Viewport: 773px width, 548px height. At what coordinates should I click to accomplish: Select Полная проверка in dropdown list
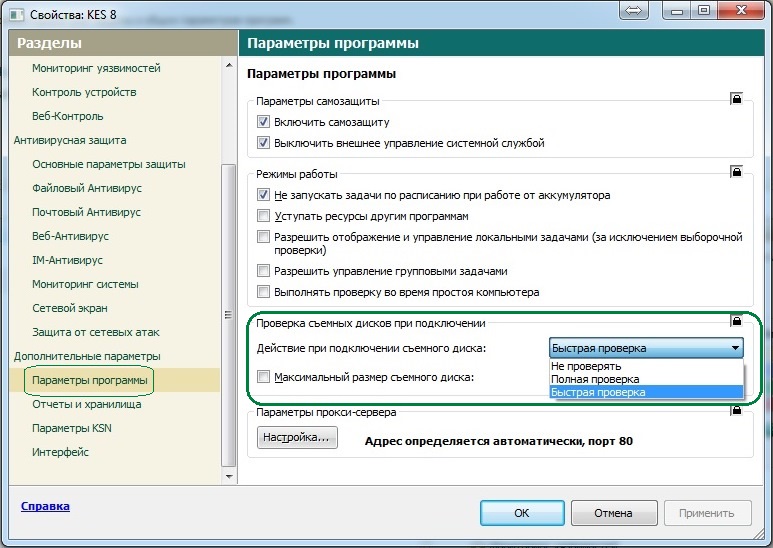[646, 379]
